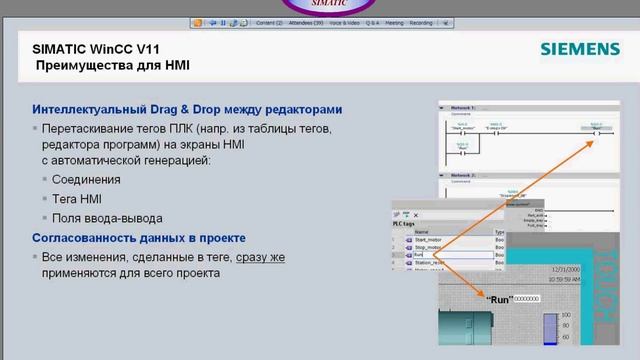
Task: Click the bullet text "Поля ввода-вывода"
Action: point(107,218)
